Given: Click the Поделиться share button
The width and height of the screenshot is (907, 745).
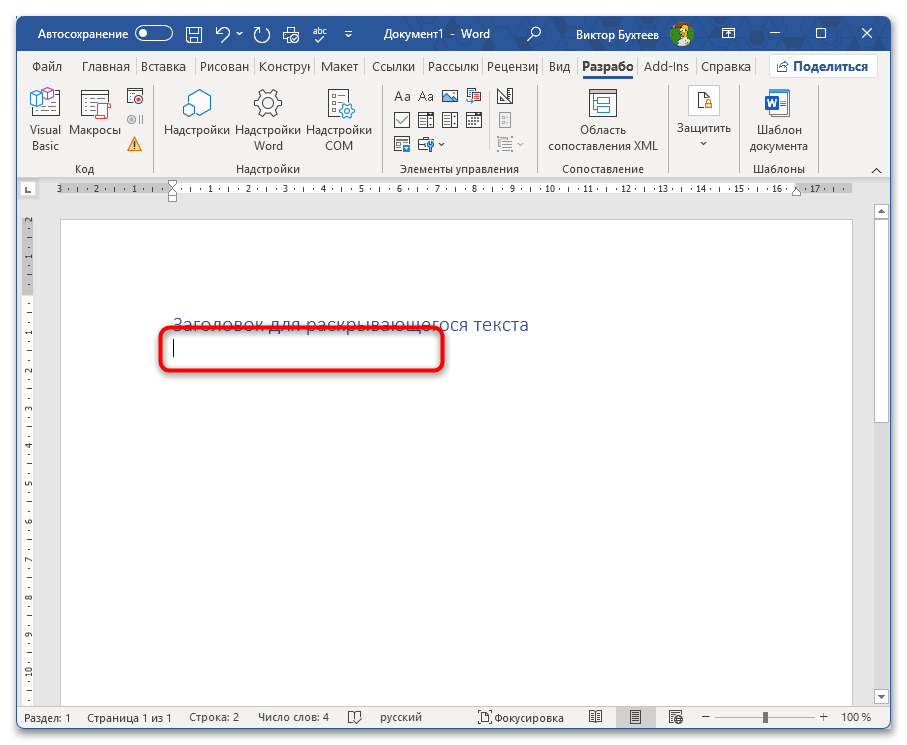Looking at the screenshot, I should point(823,67).
